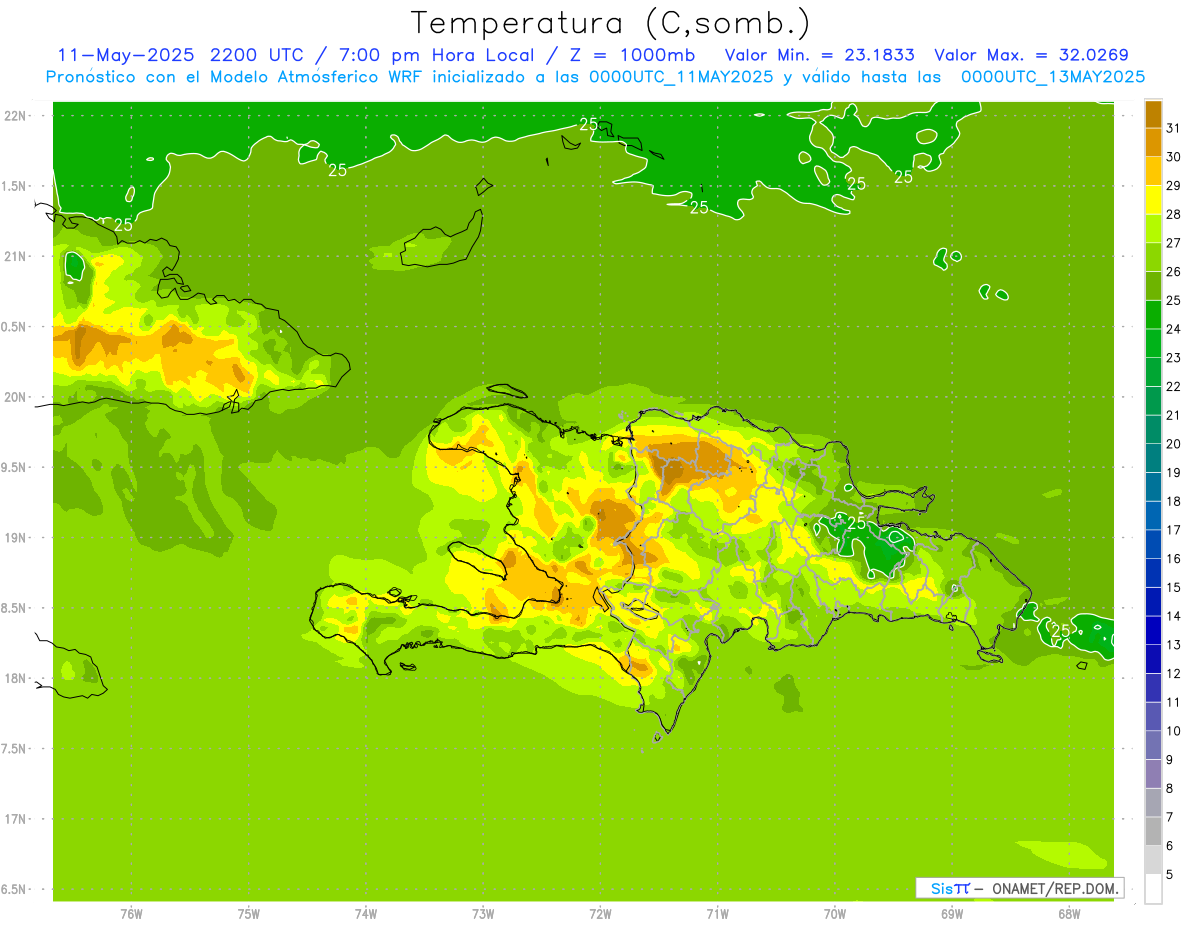1200x927 pixels.
Task: Select the dark blue colorbar swatch between 13 and 14
Action: [x=1153, y=630]
